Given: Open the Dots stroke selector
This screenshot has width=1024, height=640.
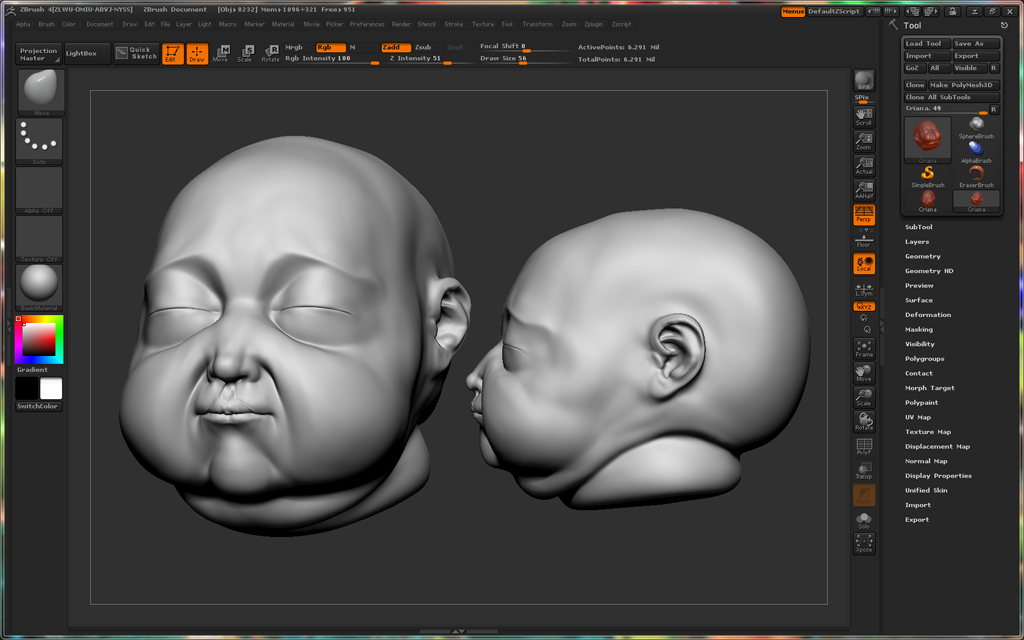Looking at the screenshot, I should pyautogui.click(x=40, y=141).
